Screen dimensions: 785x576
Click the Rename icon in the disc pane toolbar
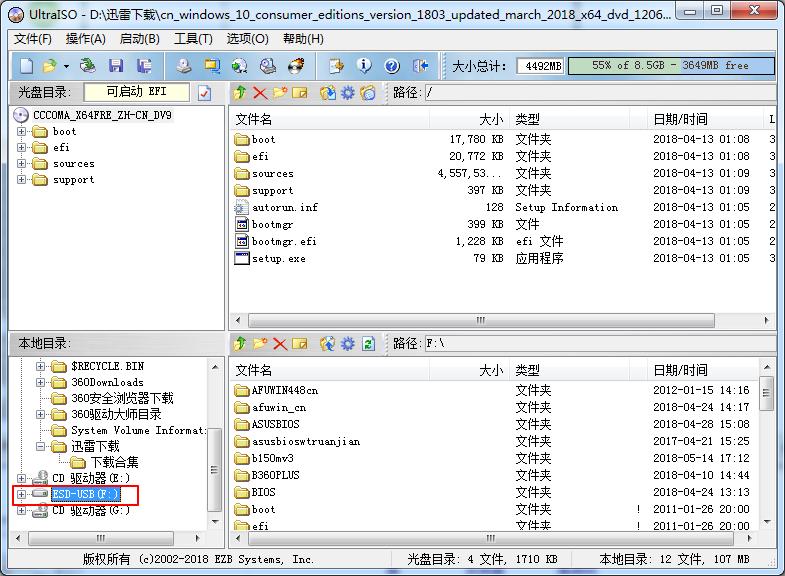(x=299, y=93)
